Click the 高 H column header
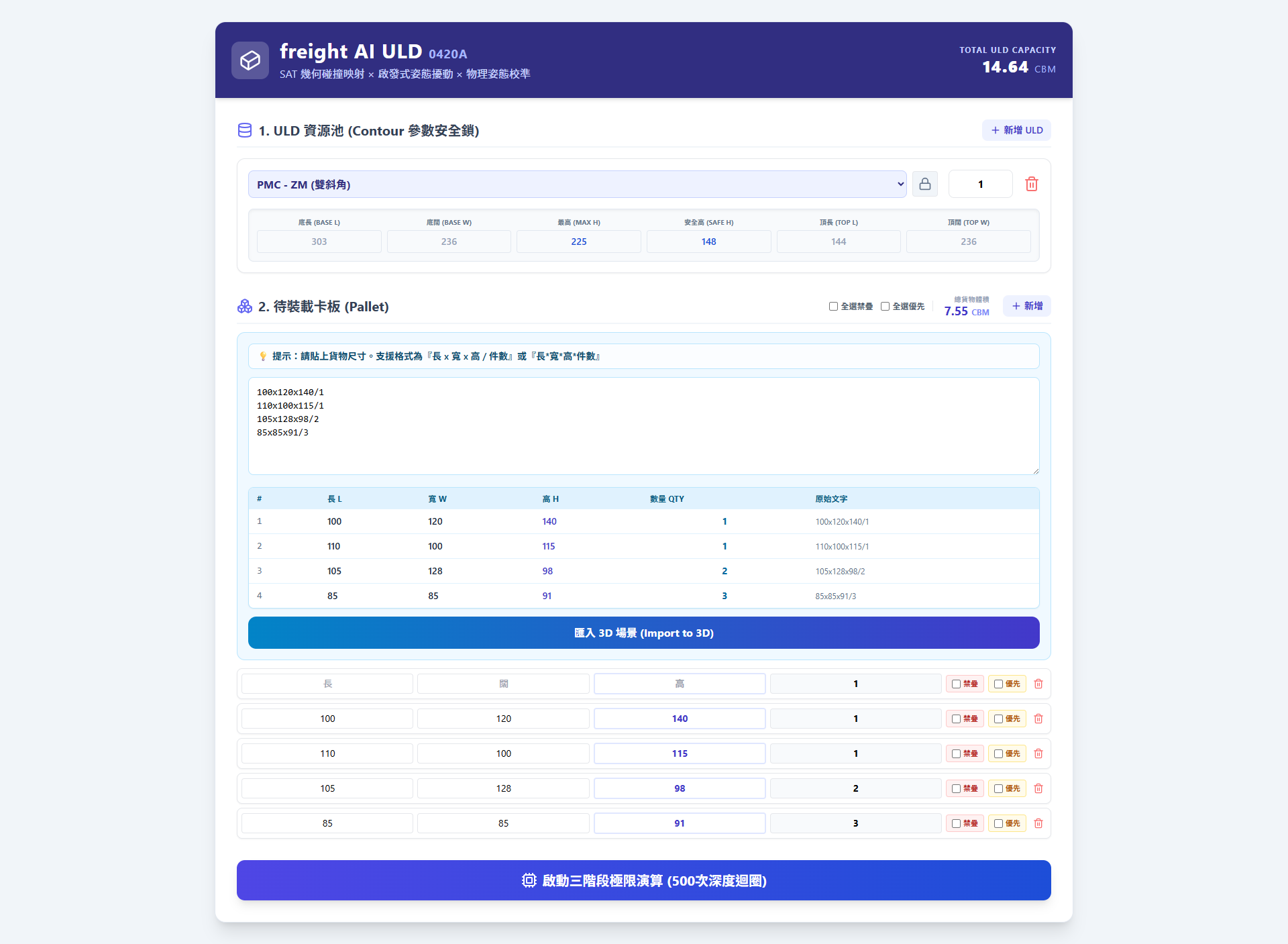1288x944 pixels. tap(550, 499)
